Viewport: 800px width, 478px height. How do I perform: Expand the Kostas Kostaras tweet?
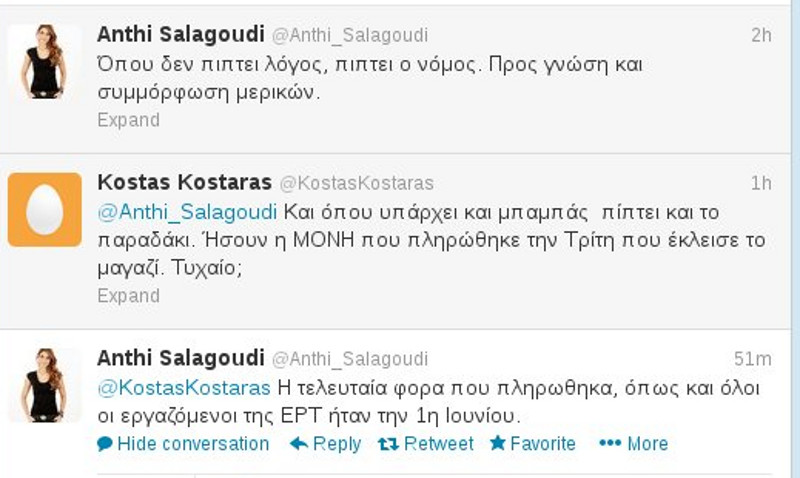point(128,296)
